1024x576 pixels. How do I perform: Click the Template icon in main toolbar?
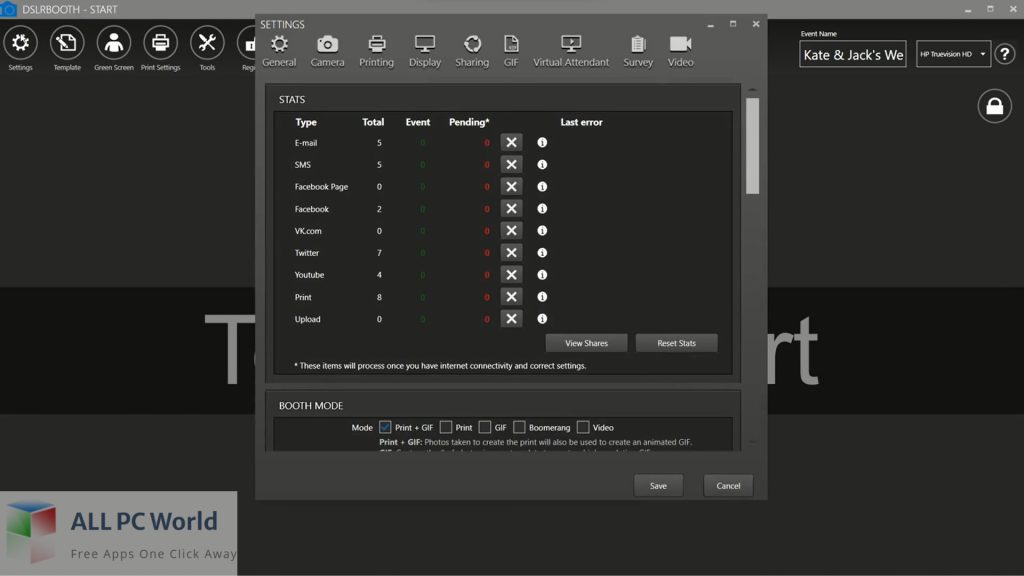click(x=67, y=48)
